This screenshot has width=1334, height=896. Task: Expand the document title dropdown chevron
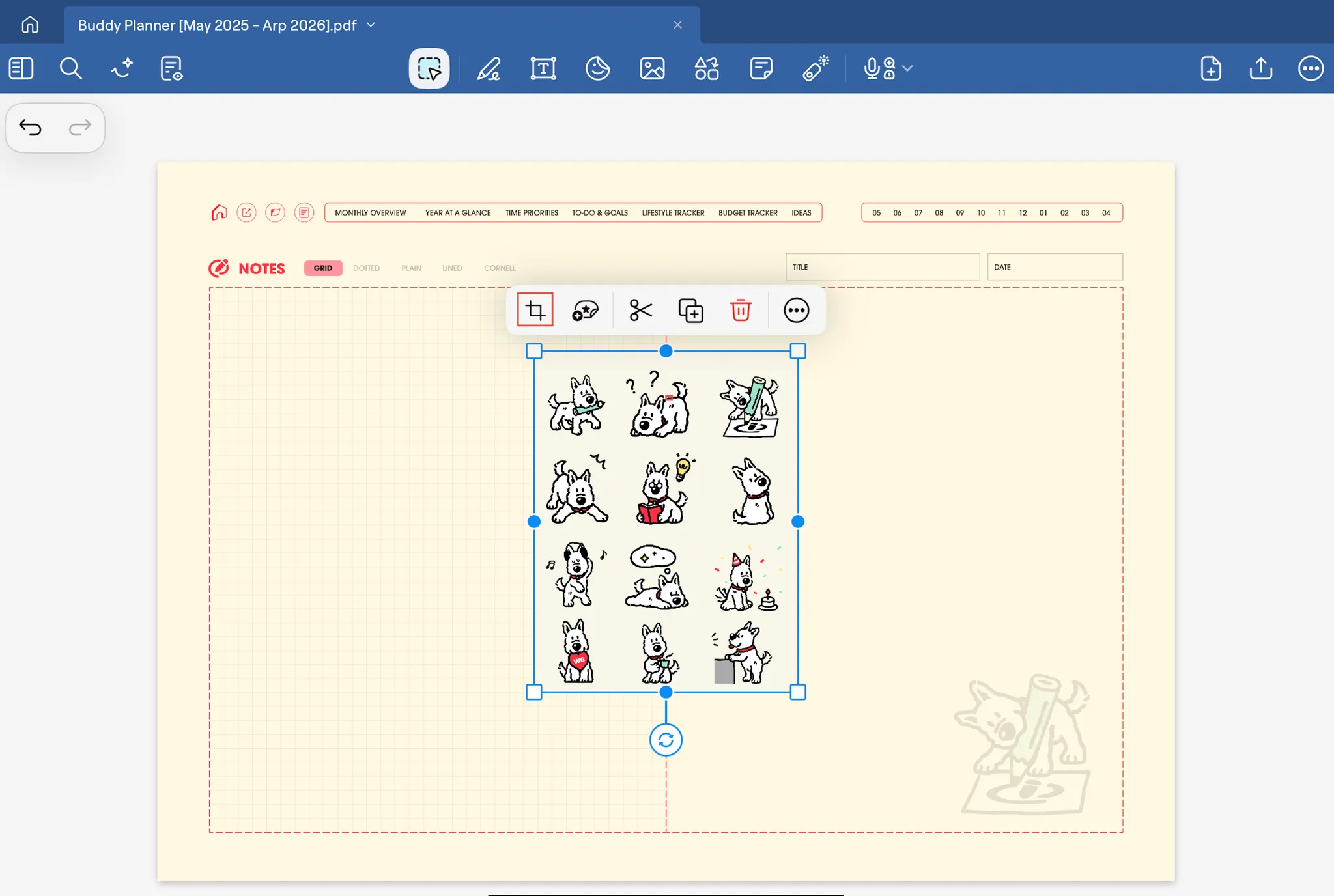click(x=371, y=25)
